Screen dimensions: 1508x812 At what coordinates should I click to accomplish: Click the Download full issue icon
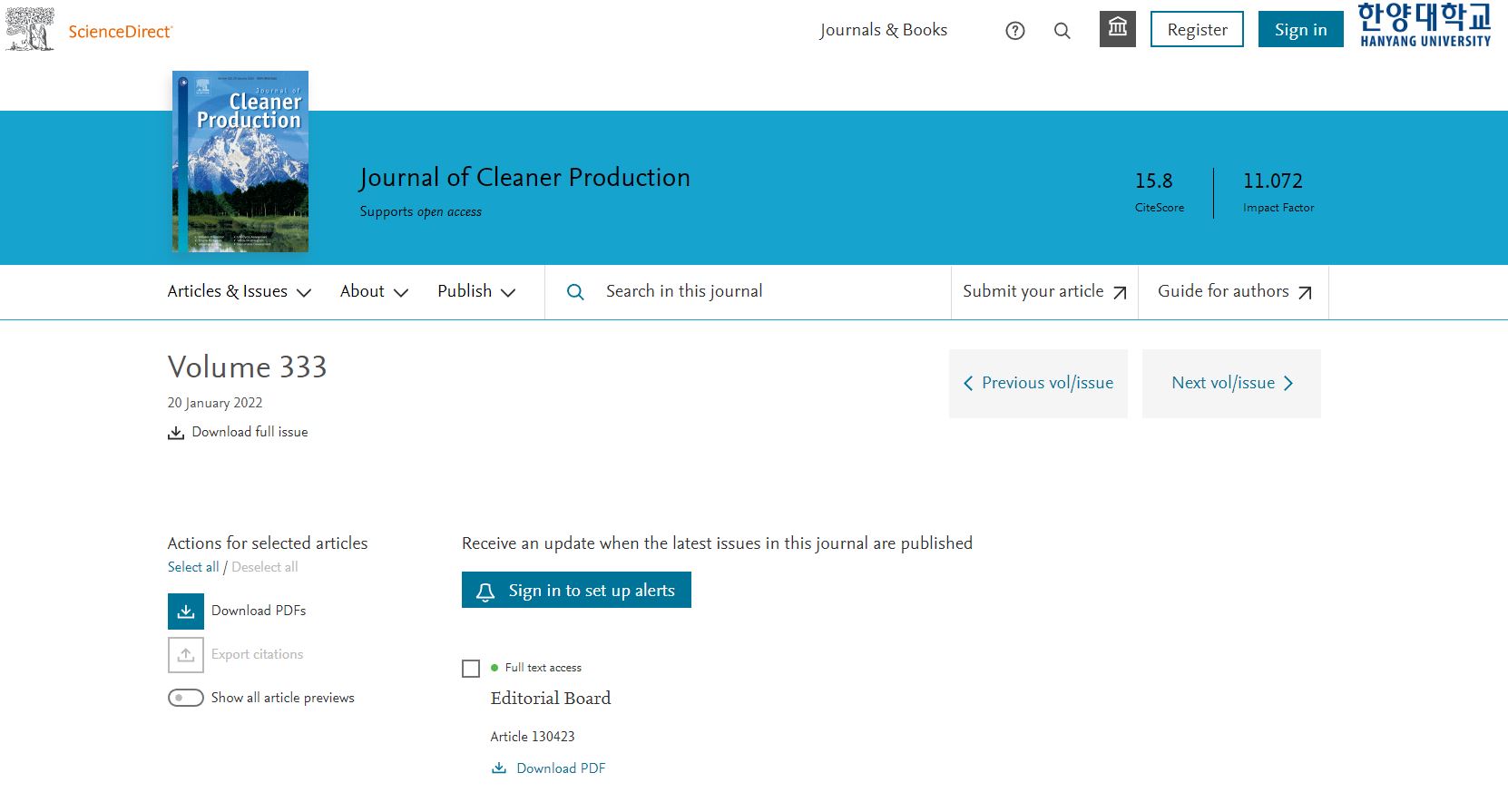(176, 433)
